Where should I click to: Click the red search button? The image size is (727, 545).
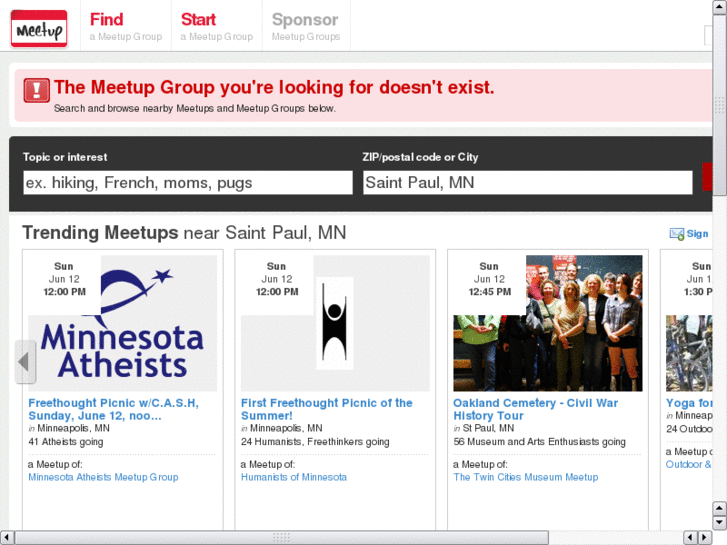point(707,177)
